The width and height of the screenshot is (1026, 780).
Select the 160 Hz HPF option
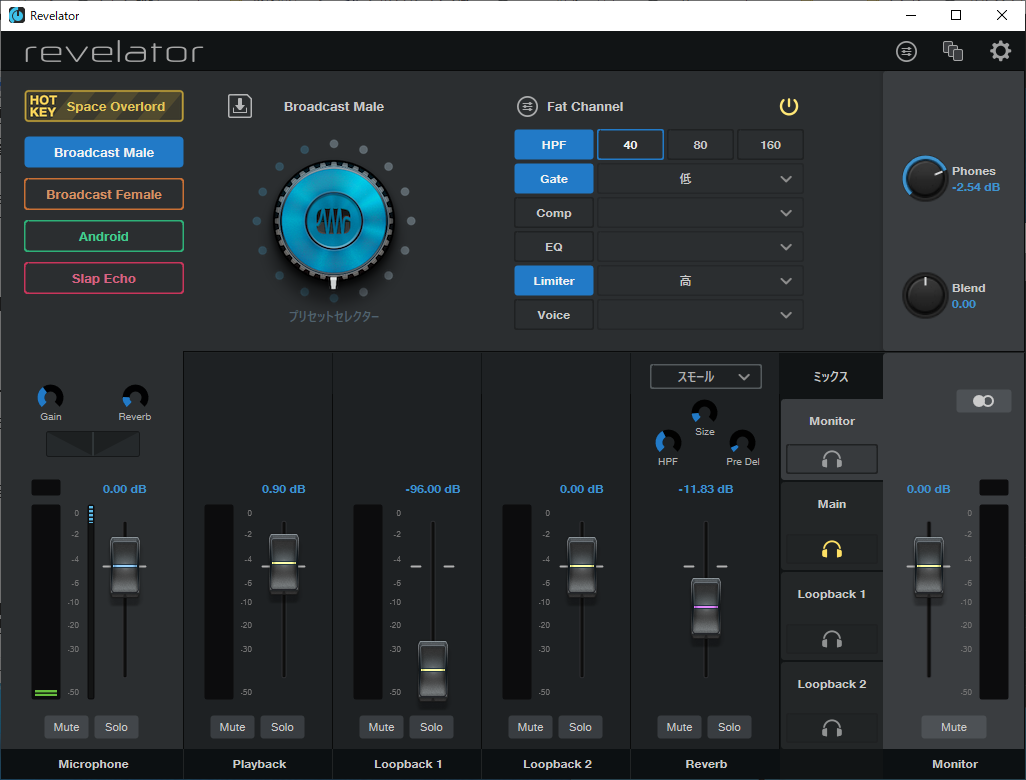(x=770, y=145)
